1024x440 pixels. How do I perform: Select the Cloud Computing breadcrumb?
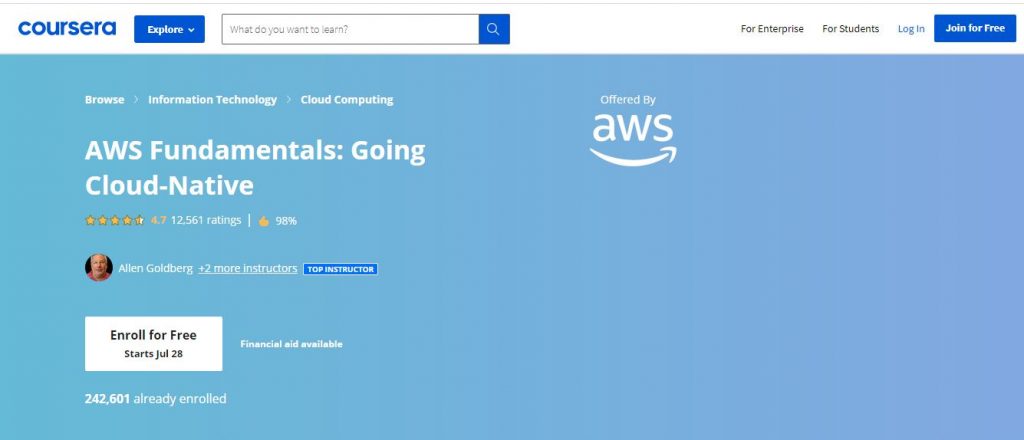pos(346,100)
